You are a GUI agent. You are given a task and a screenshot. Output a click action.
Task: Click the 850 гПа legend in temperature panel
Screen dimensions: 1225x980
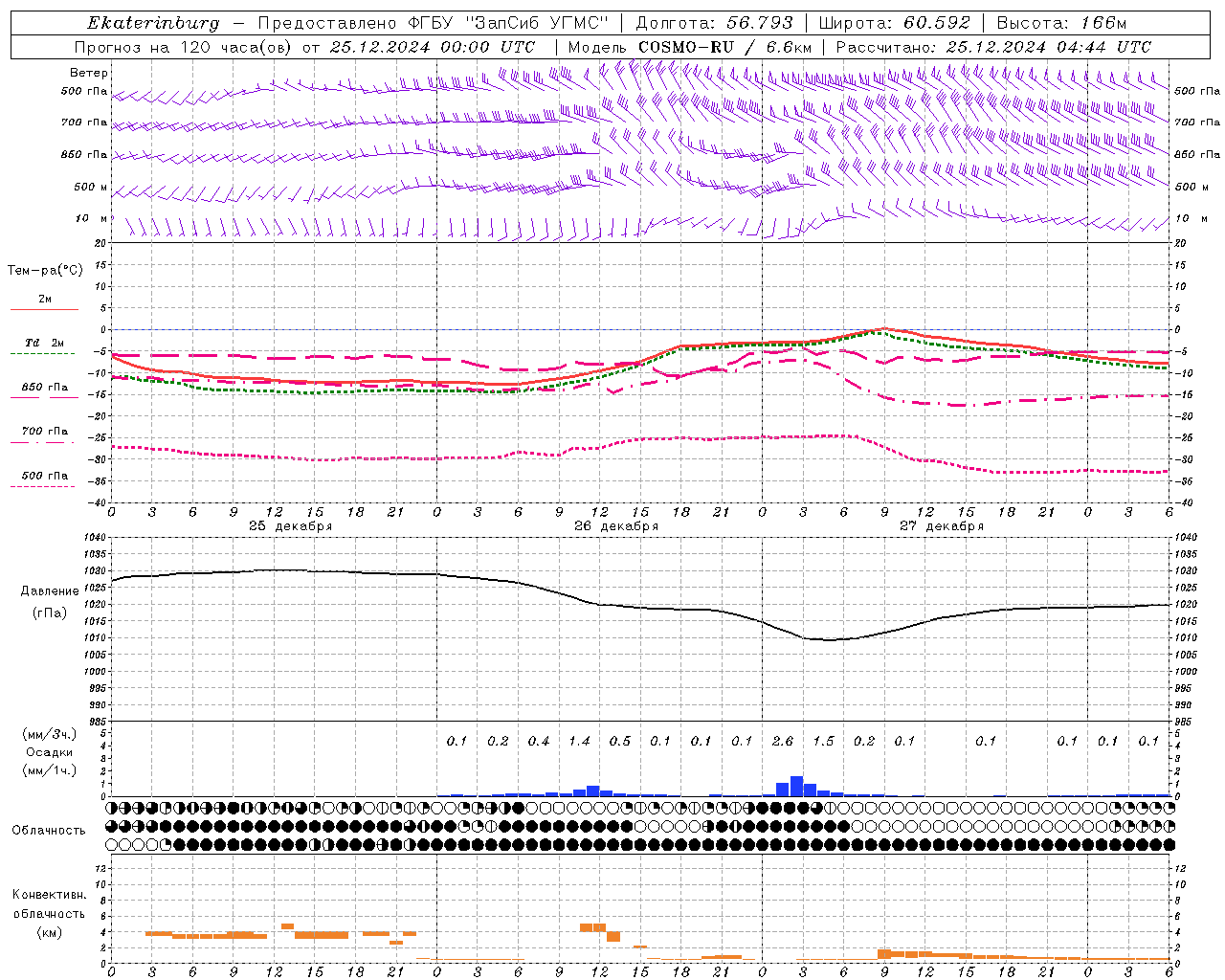[x=44, y=388]
